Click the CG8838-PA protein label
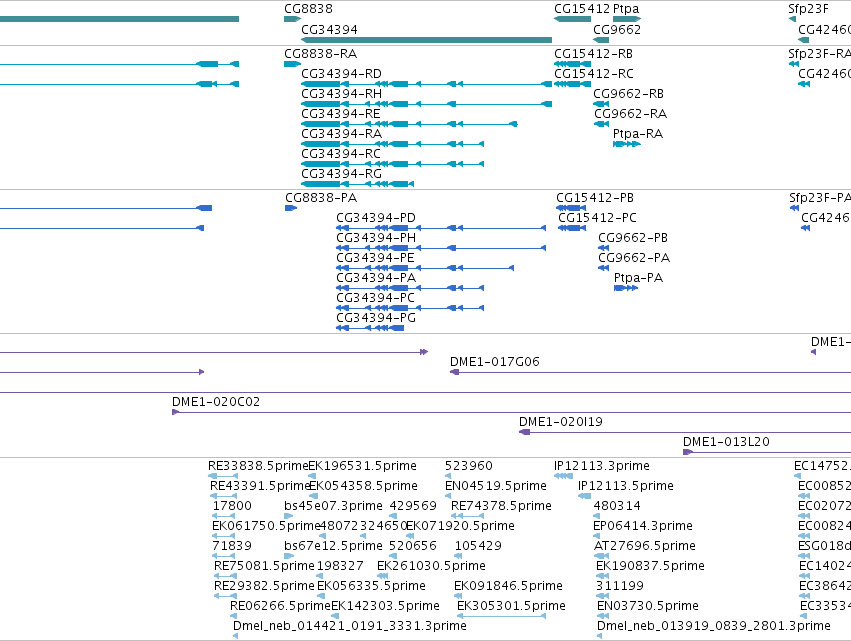The width and height of the screenshot is (851, 641). click(321, 198)
